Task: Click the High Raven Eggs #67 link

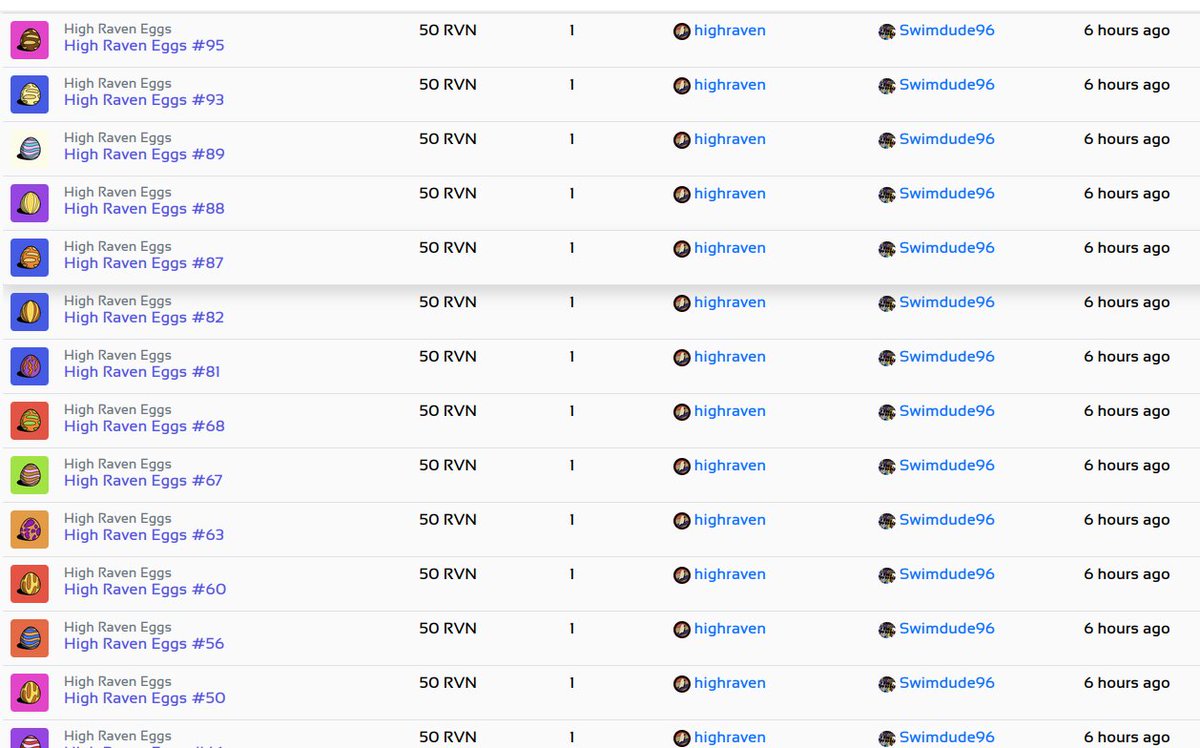Action: pyautogui.click(x=143, y=480)
